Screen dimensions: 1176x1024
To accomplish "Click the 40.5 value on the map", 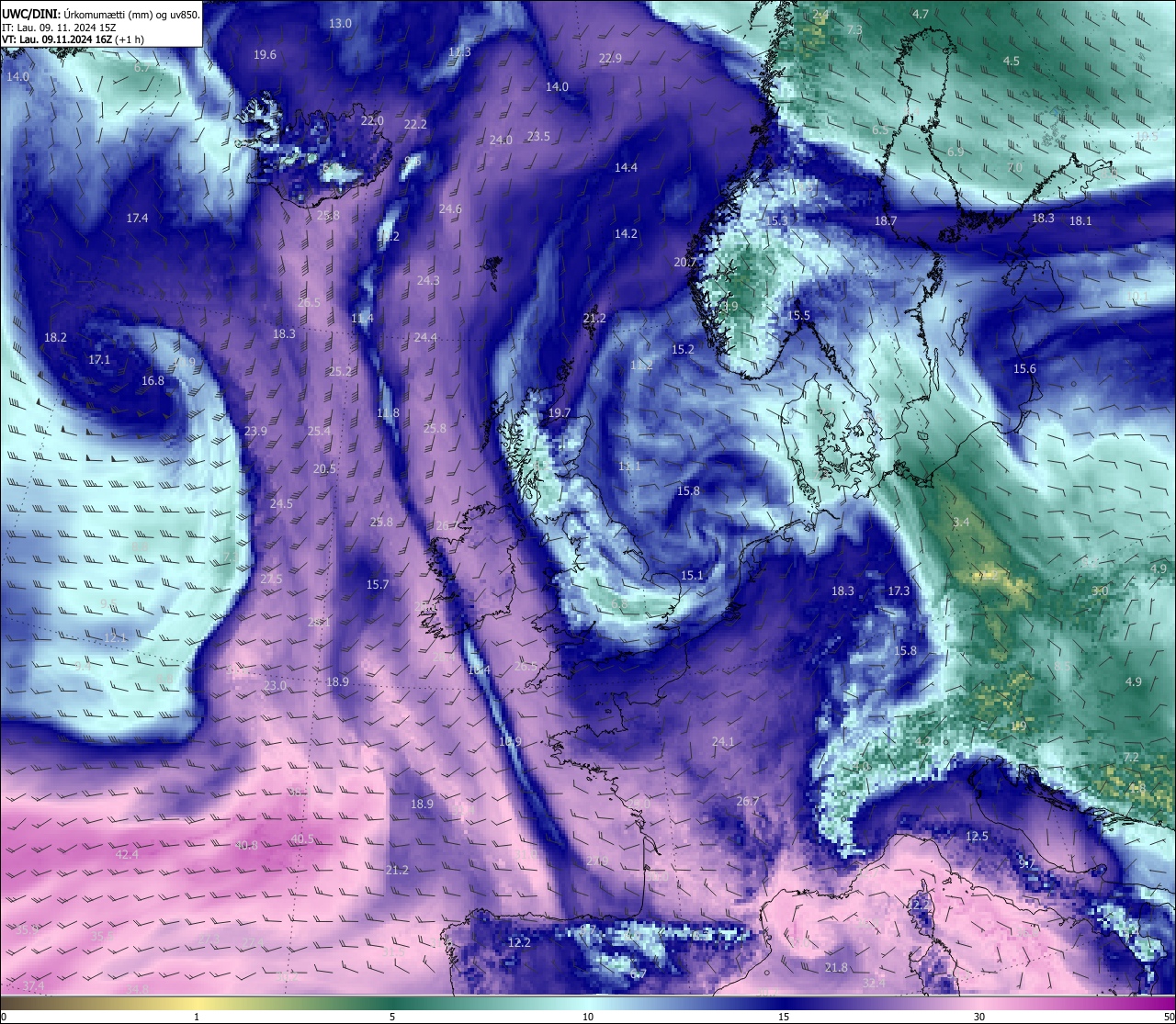I will tap(302, 839).
